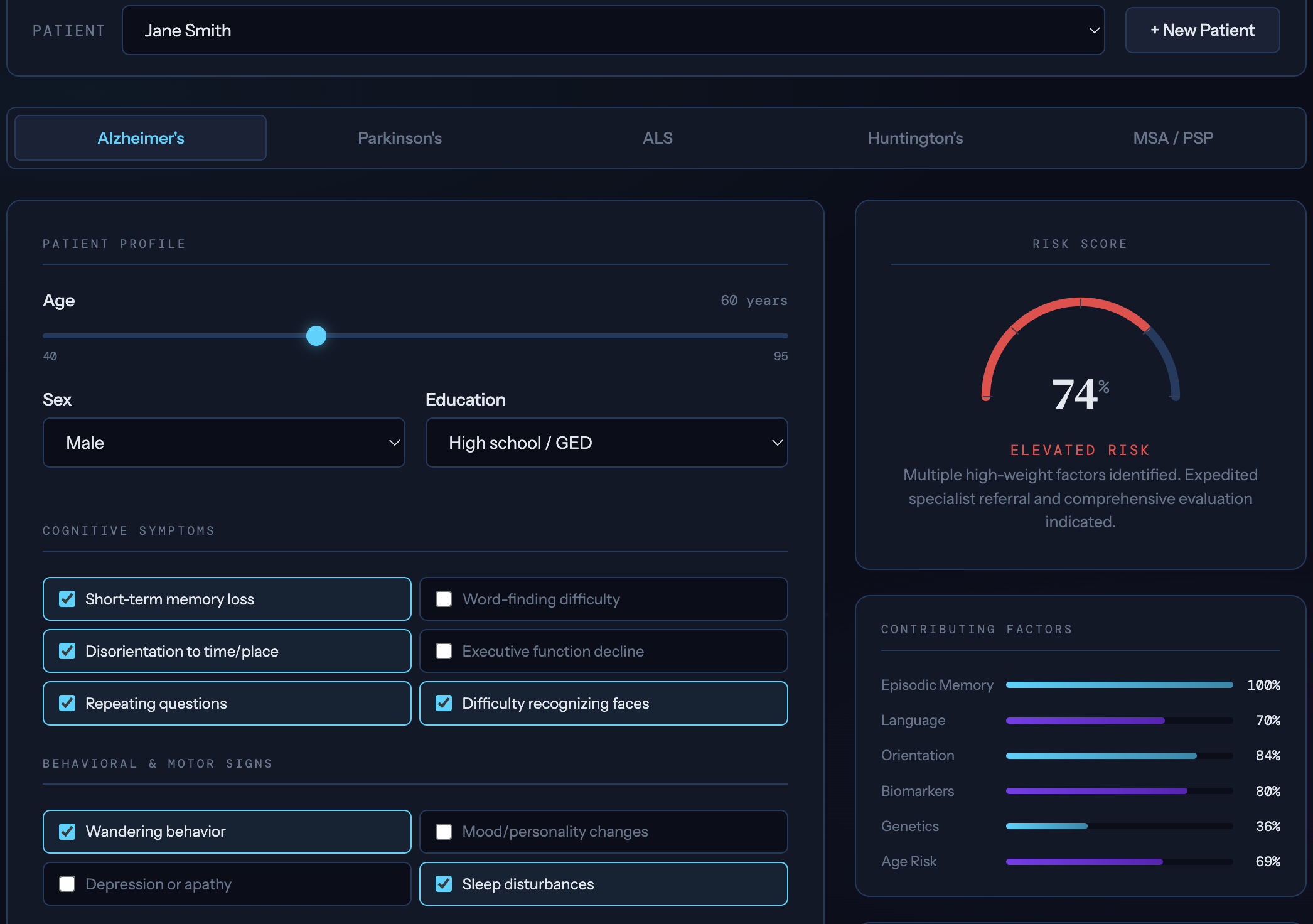Click the New Patient button
This screenshot has height=924, width=1313.
pyautogui.click(x=1202, y=30)
